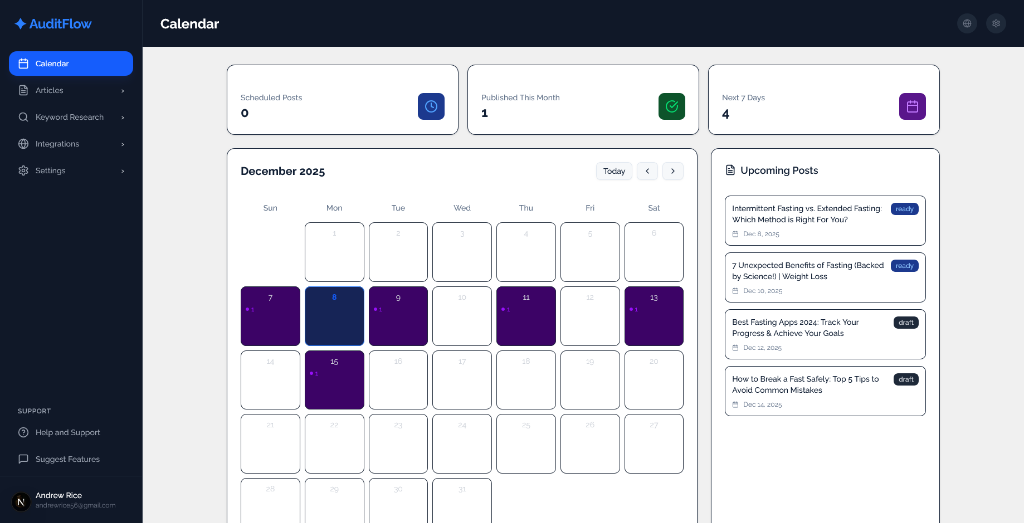Click the gear icon in top bar

996,24
